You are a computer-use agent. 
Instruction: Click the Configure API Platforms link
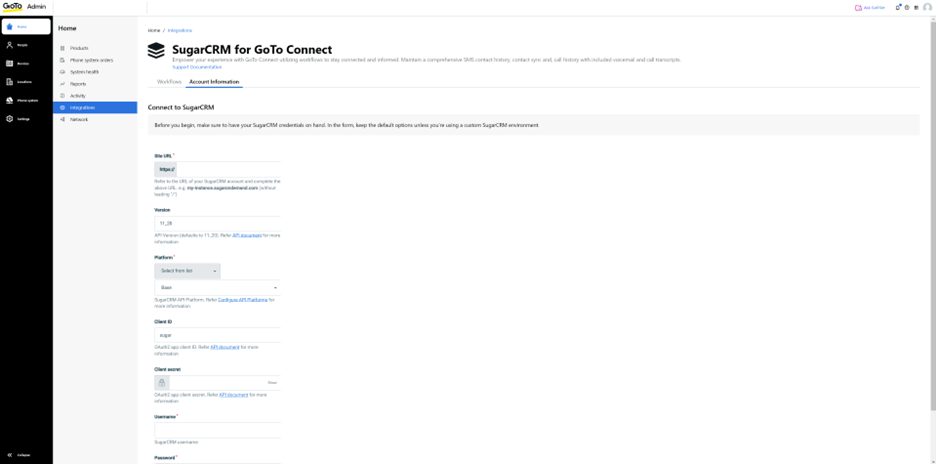pyautogui.click(x=242, y=299)
